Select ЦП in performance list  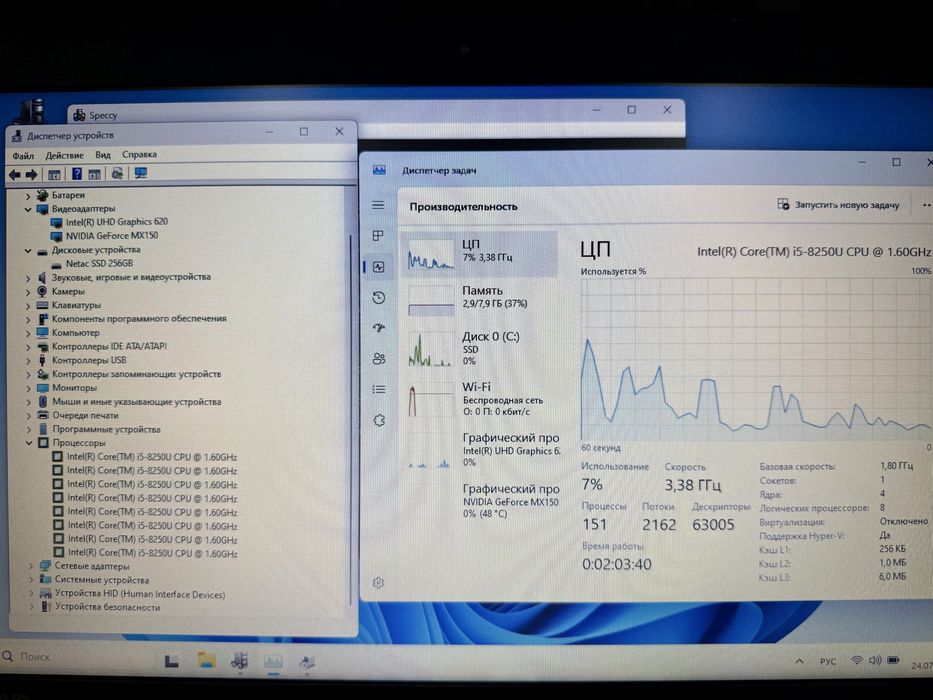(x=480, y=254)
